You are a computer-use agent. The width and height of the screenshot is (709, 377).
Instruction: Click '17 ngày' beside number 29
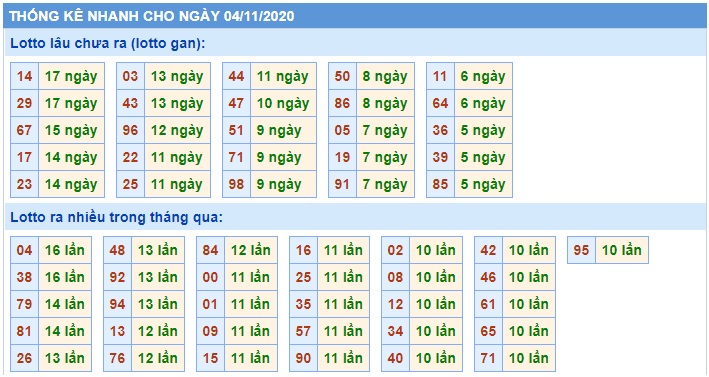coord(71,104)
